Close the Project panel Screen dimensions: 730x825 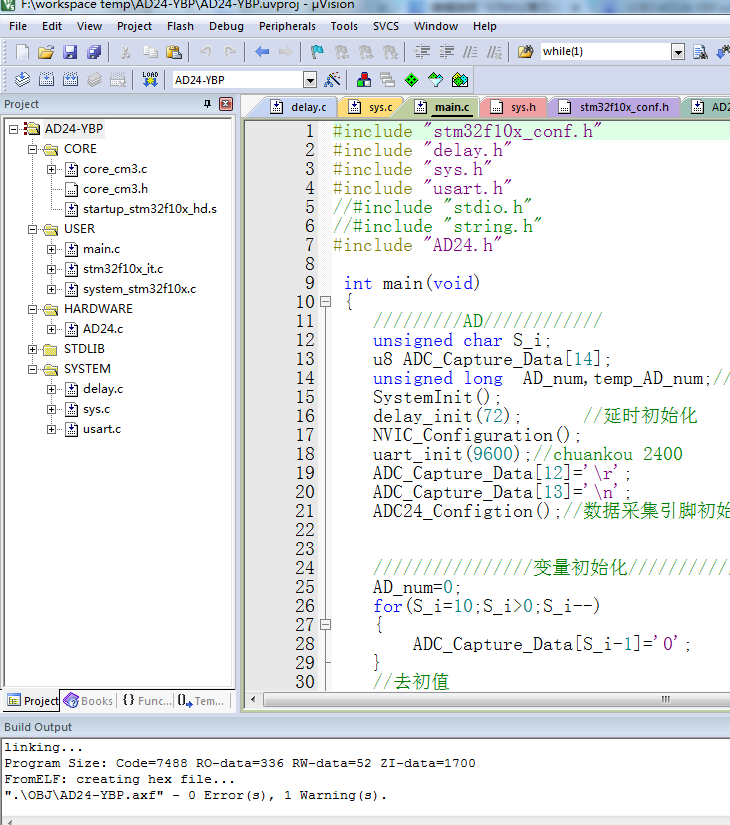[226, 104]
